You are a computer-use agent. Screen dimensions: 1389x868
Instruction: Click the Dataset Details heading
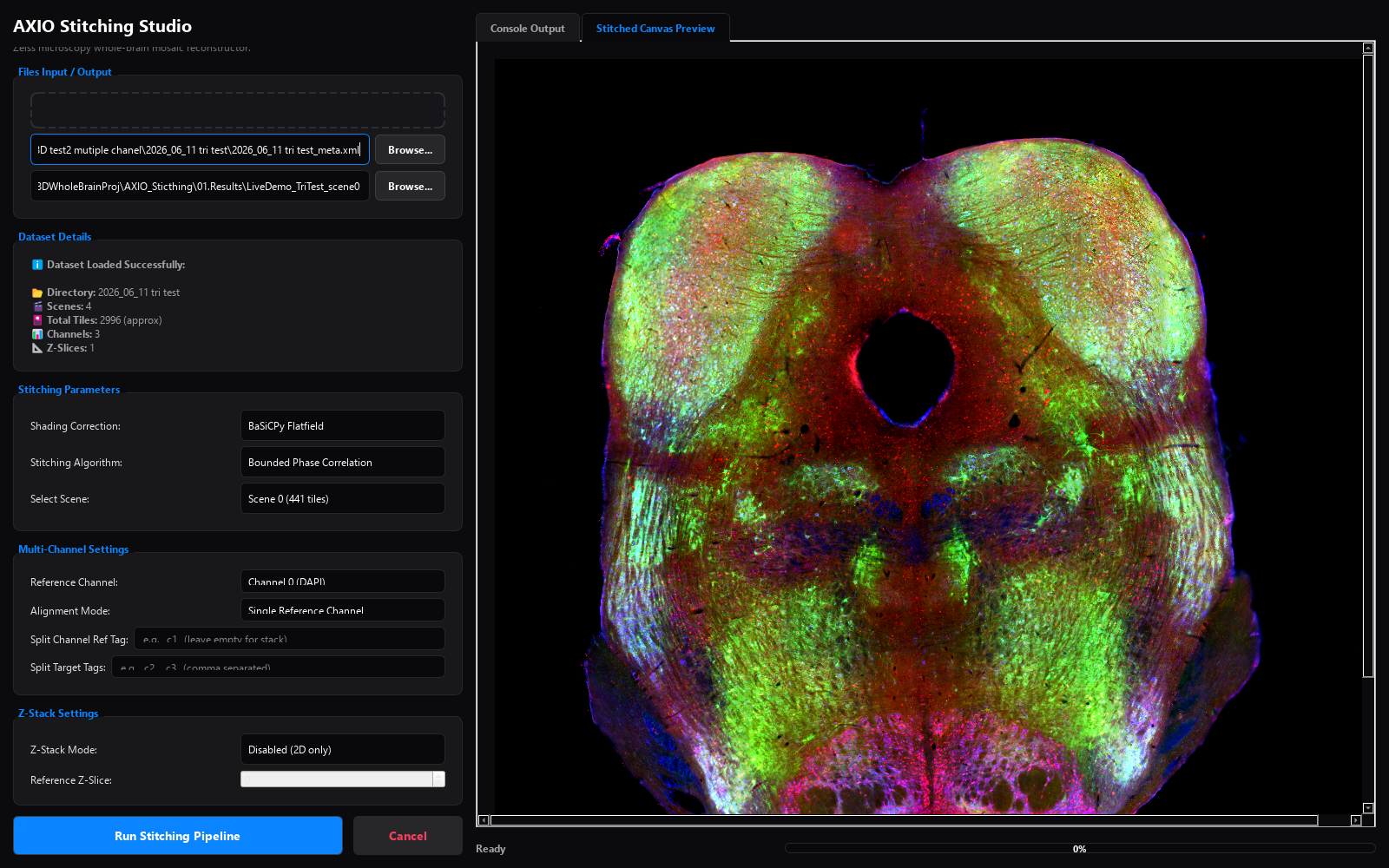point(55,237)
